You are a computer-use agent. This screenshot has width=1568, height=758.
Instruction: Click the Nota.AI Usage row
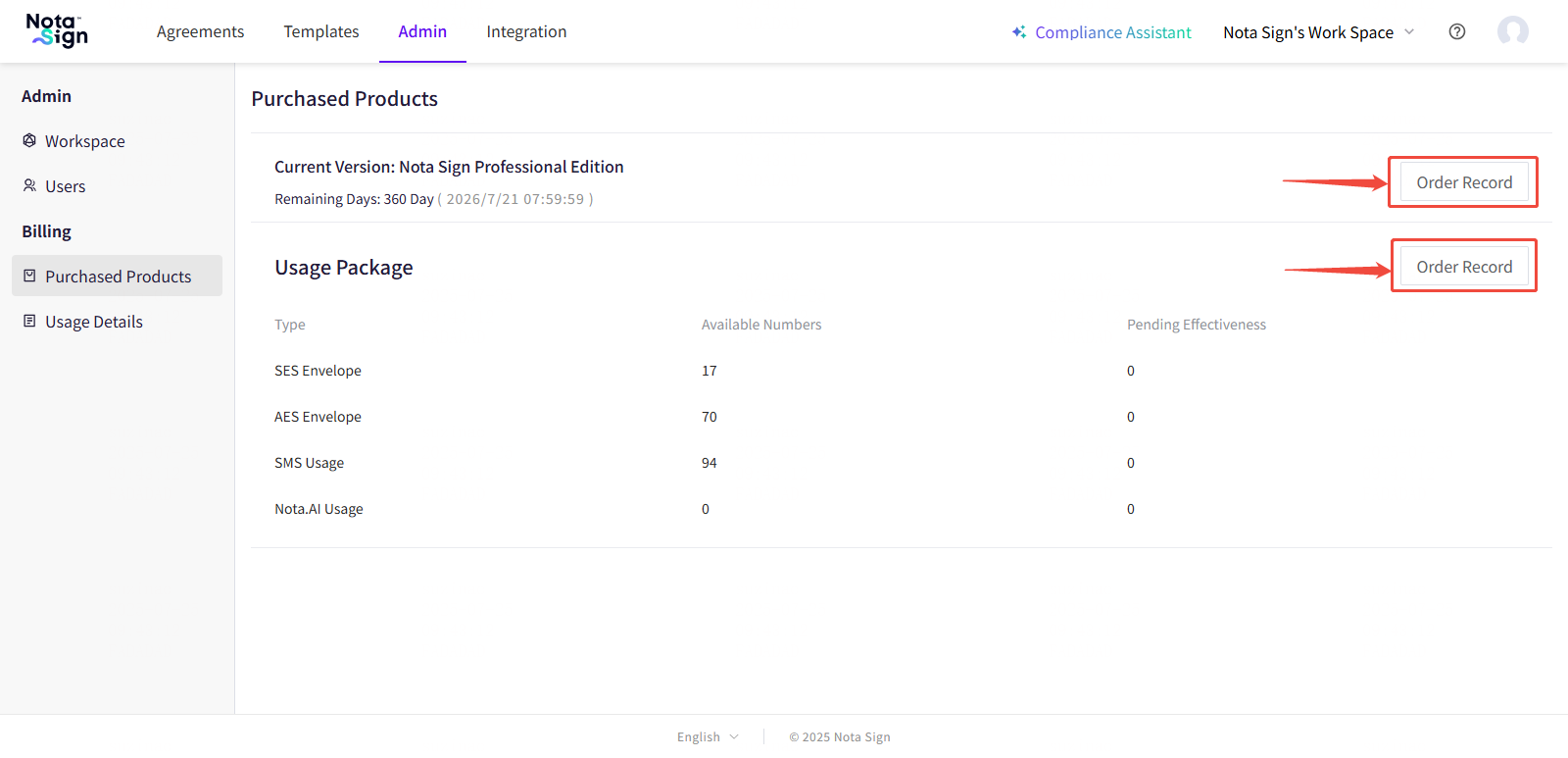point(318,509)
